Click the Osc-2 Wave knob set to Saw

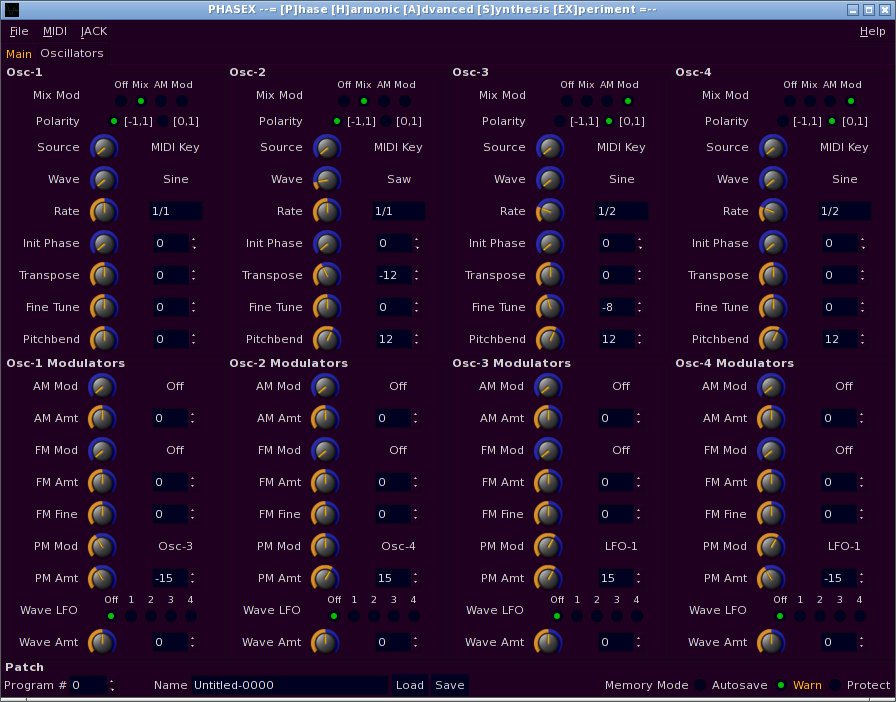(x=327, y=180)
